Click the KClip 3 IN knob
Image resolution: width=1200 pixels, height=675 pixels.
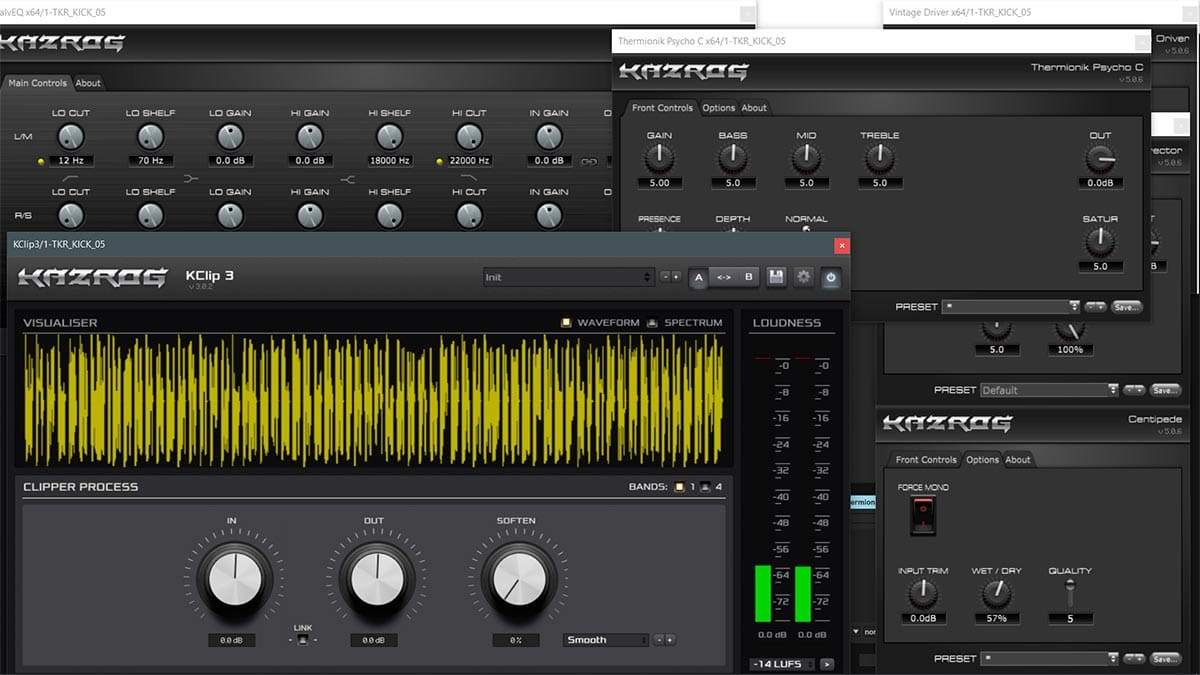tap(234, 577)
